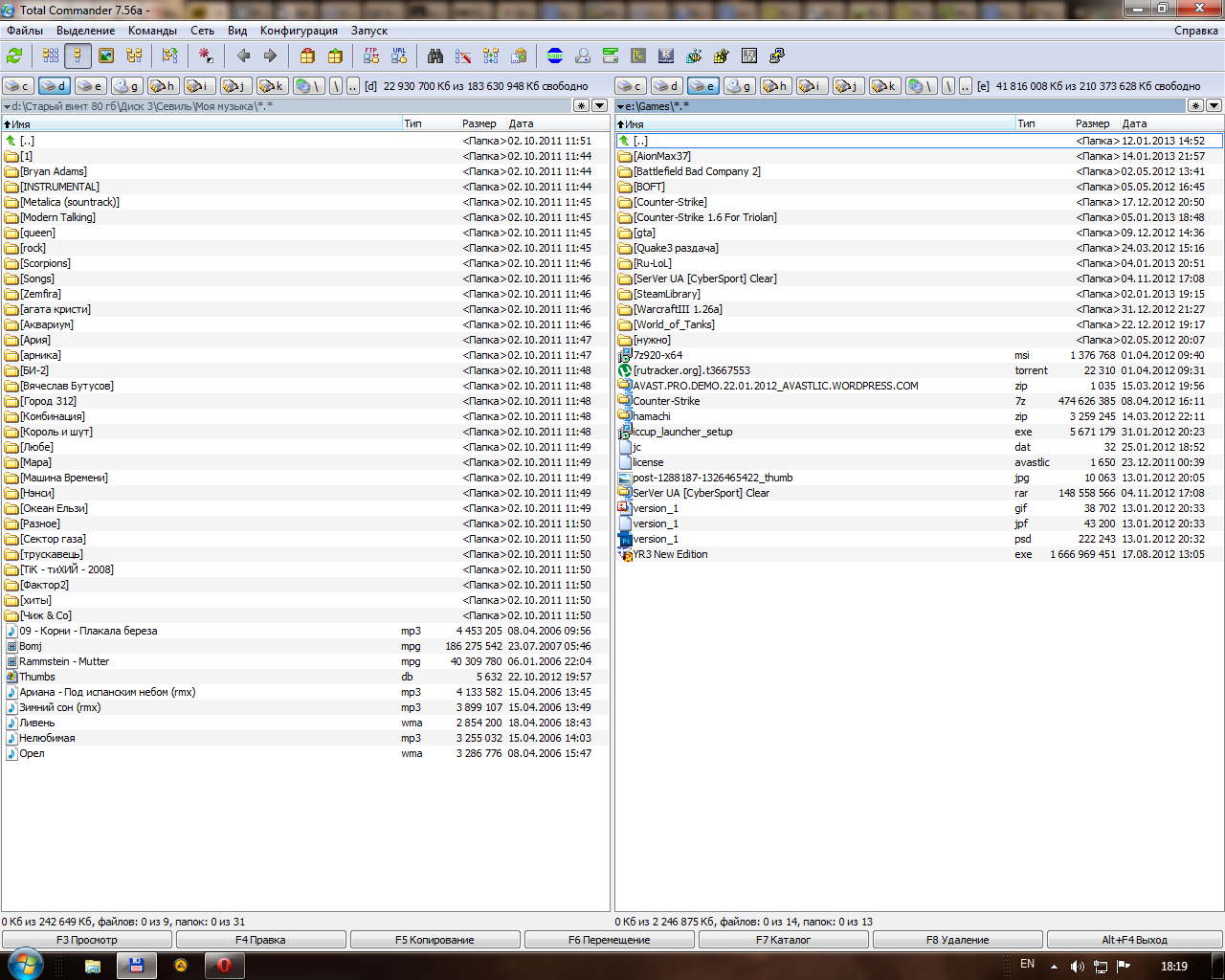Open right panel directory history dropdown arrow
Screen dimensions: 1225x980
tap(1214, 105)
